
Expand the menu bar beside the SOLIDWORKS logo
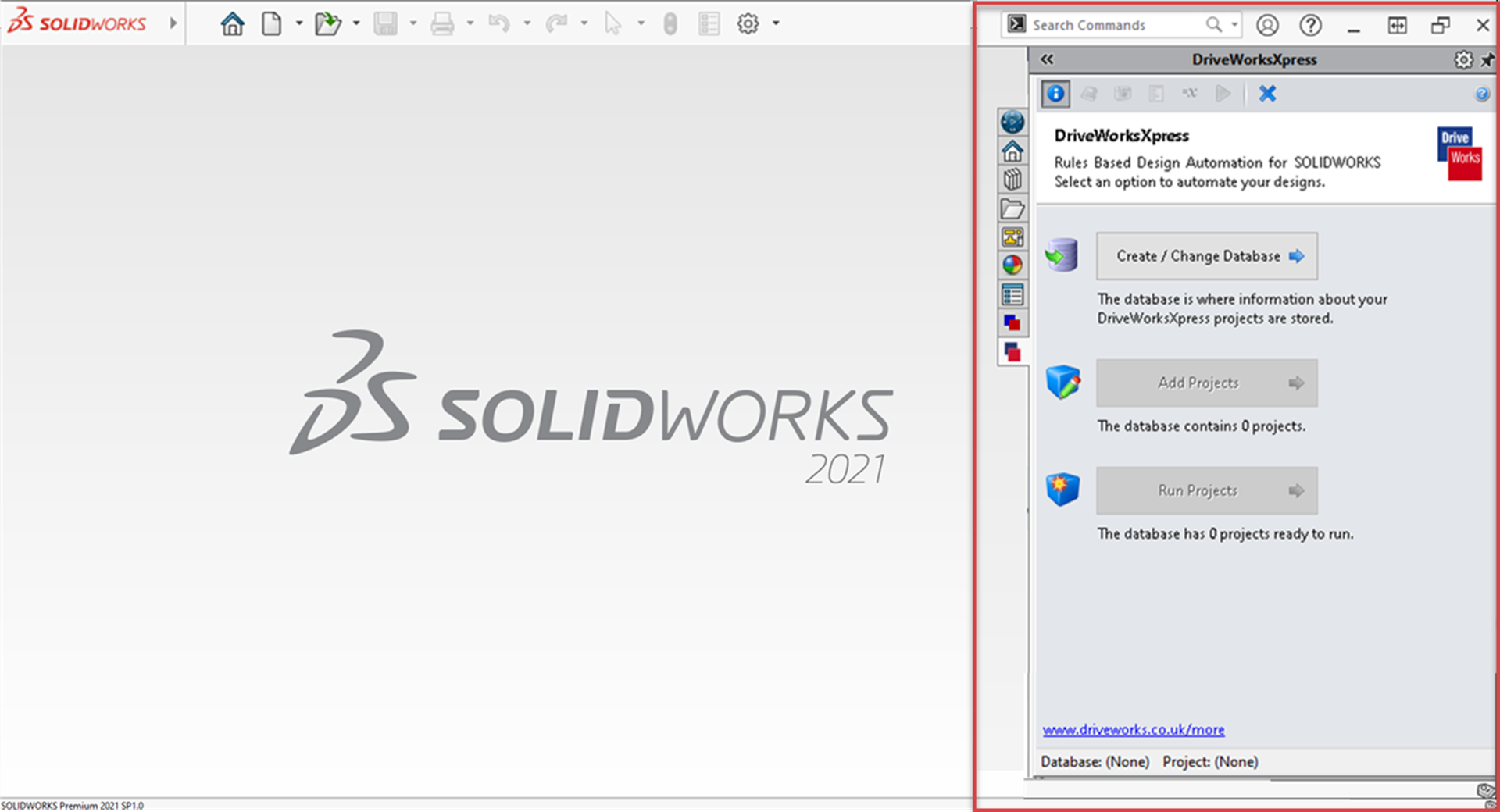point(173,23)
